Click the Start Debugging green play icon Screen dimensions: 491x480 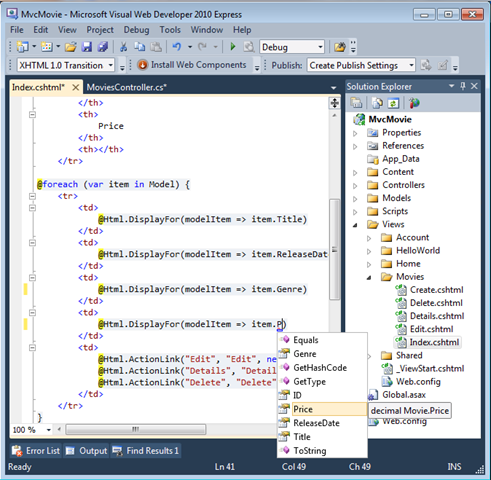(x=233, y=47)
